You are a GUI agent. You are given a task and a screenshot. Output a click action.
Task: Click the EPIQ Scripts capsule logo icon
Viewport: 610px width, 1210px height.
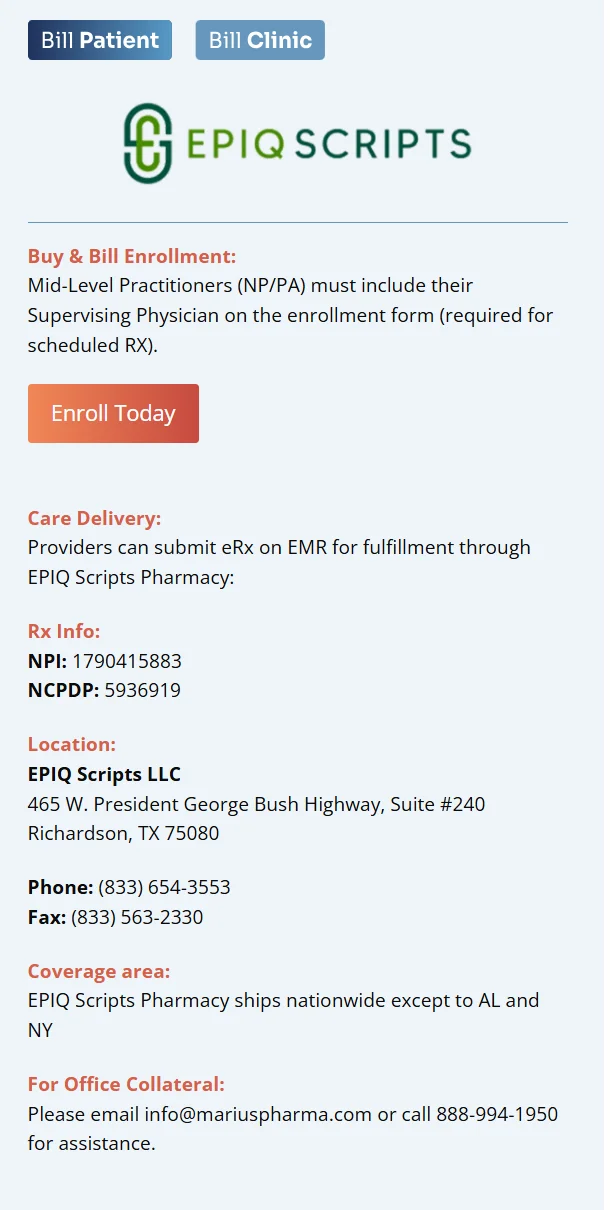pos(148,144)
